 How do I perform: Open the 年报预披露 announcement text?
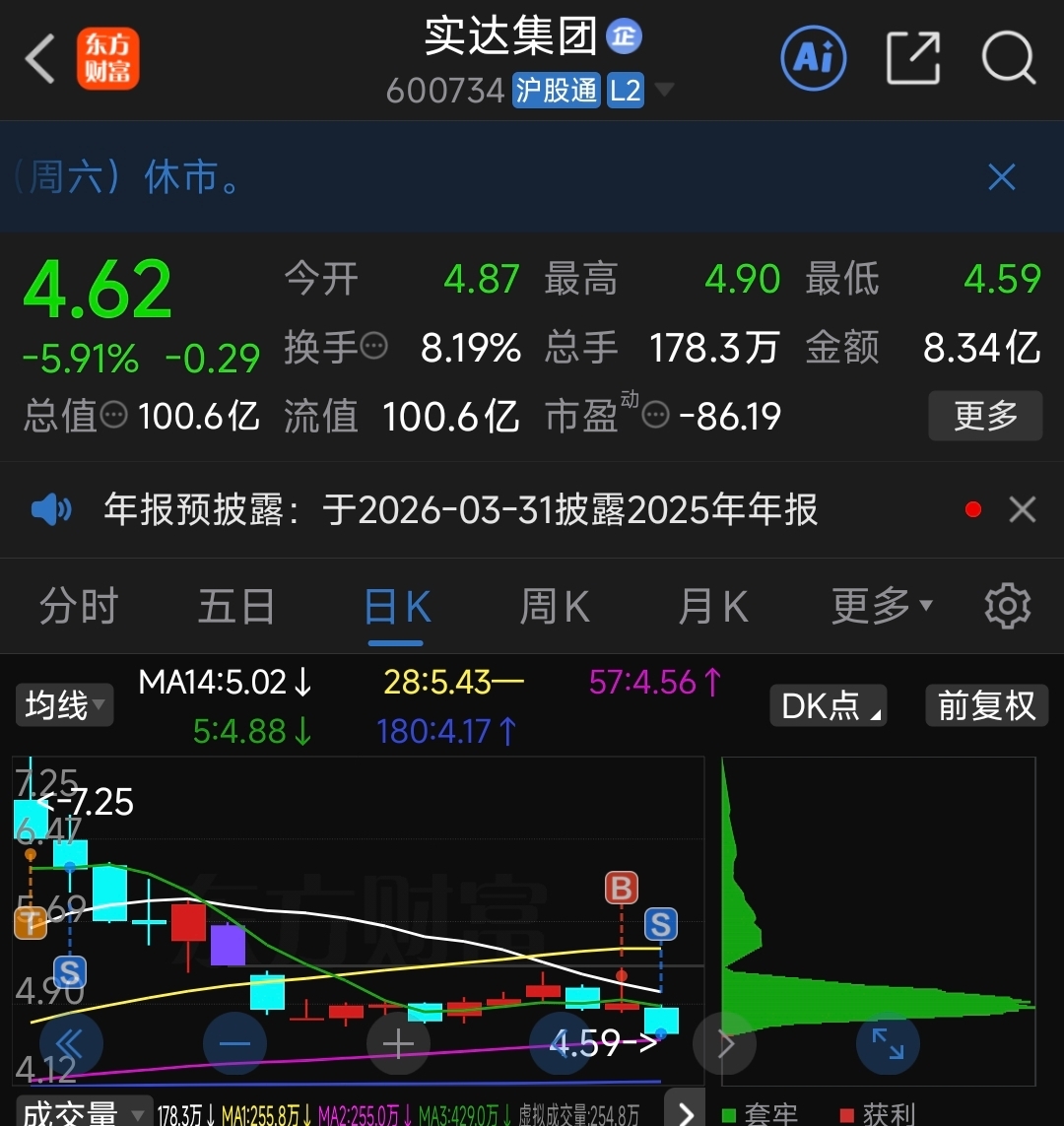pos(460,510)
